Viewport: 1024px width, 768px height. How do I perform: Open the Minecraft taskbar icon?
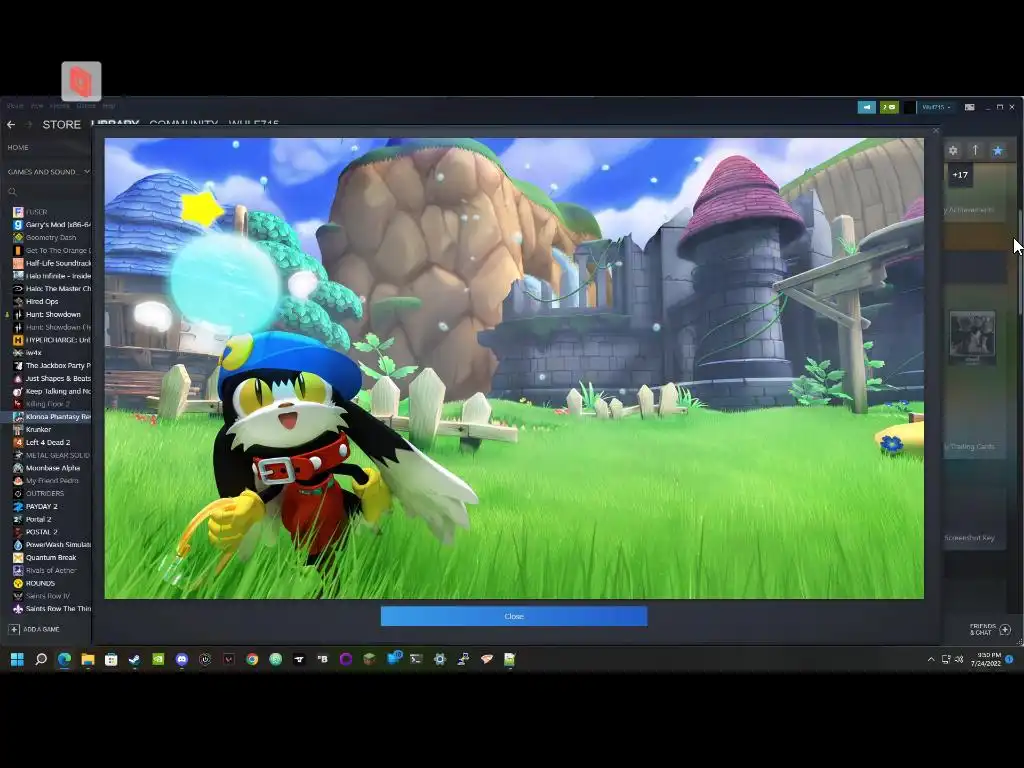(x=370, y=660)
